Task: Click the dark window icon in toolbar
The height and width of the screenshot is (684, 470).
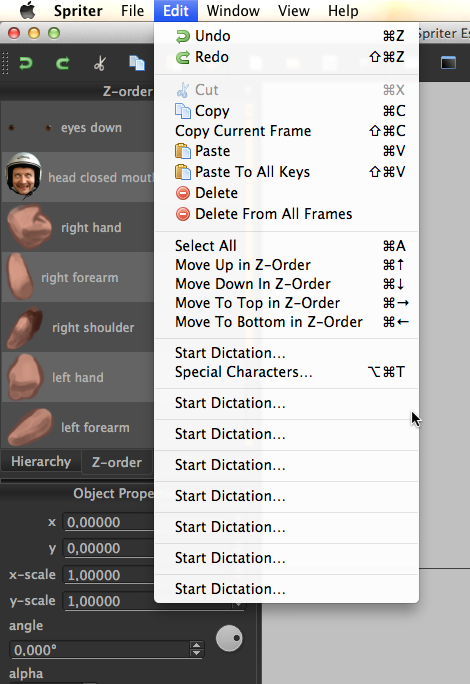Action: 448,63
